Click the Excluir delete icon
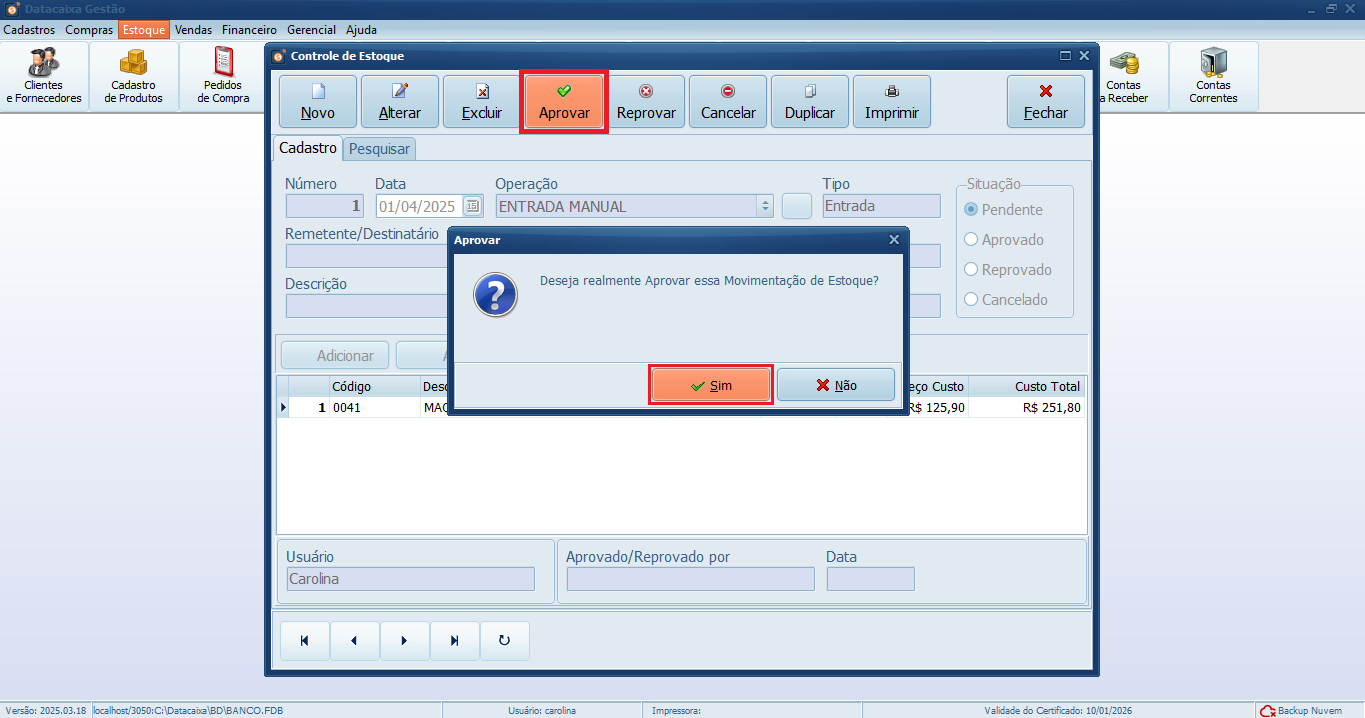1365x718 pixels. click(x=482, y=91)
